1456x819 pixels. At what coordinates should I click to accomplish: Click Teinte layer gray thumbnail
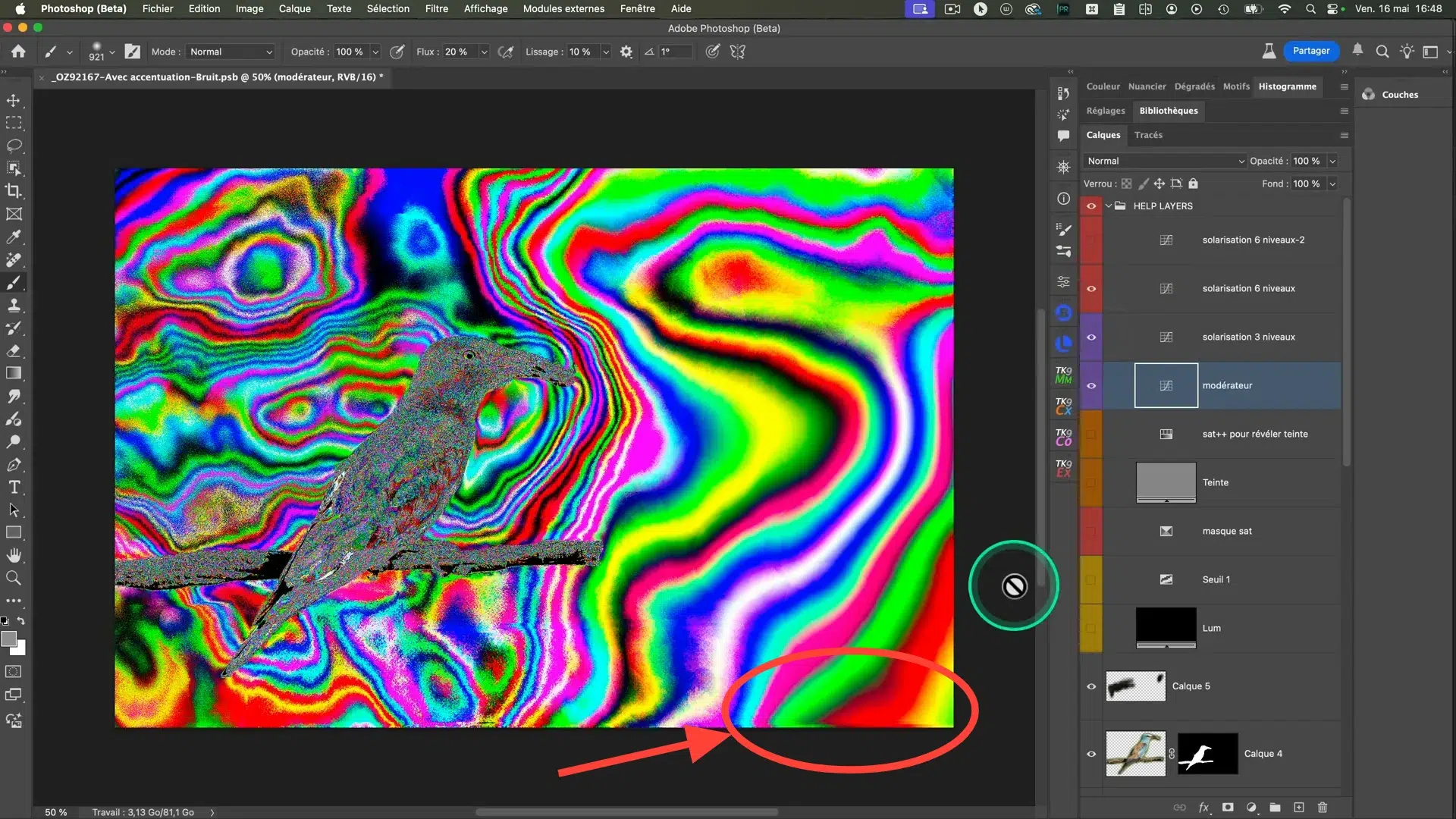coord(1166,482)
